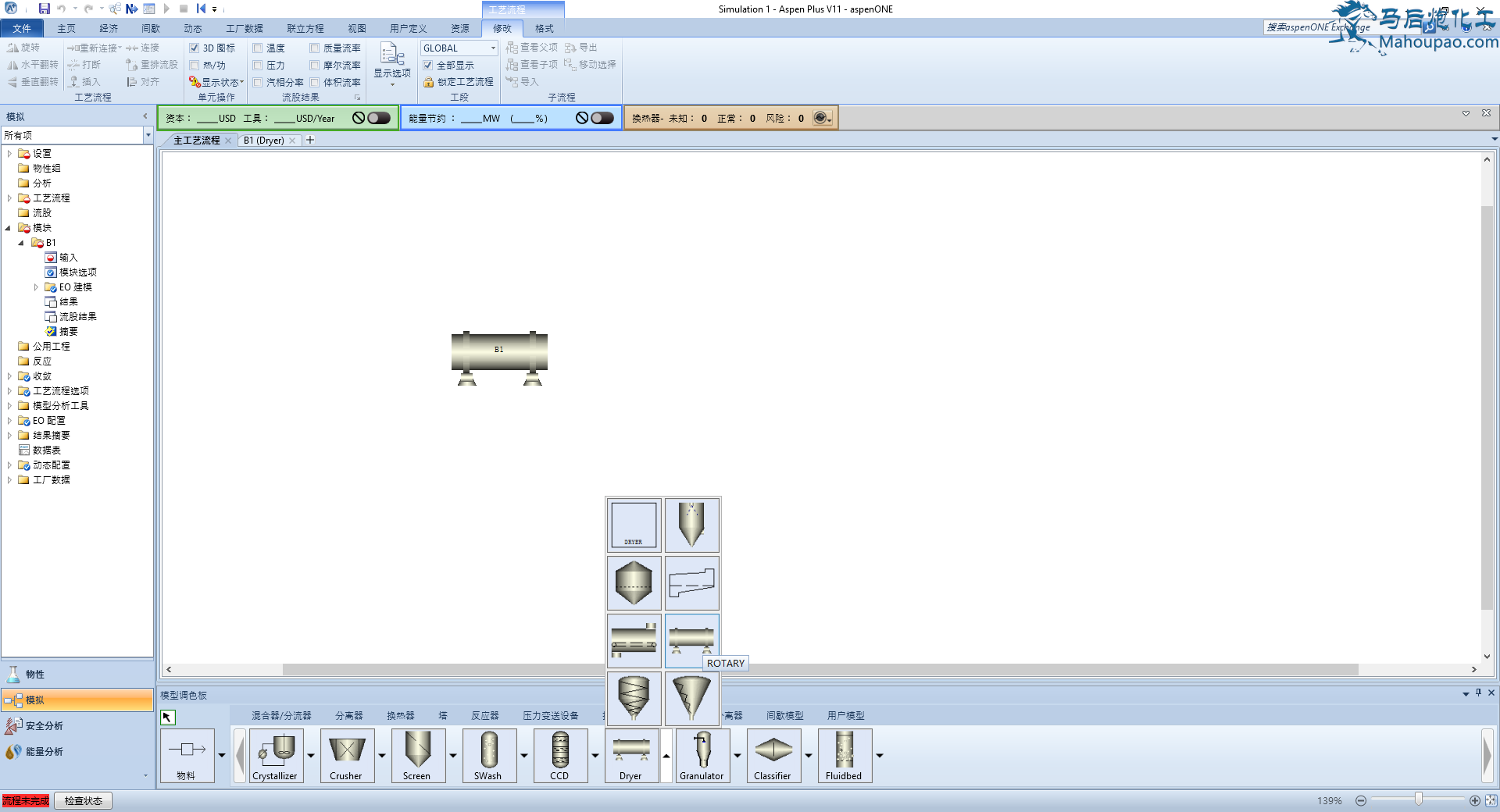Select the Screen model icon
Screen dimensions: 1500x812
click(417, 755)
